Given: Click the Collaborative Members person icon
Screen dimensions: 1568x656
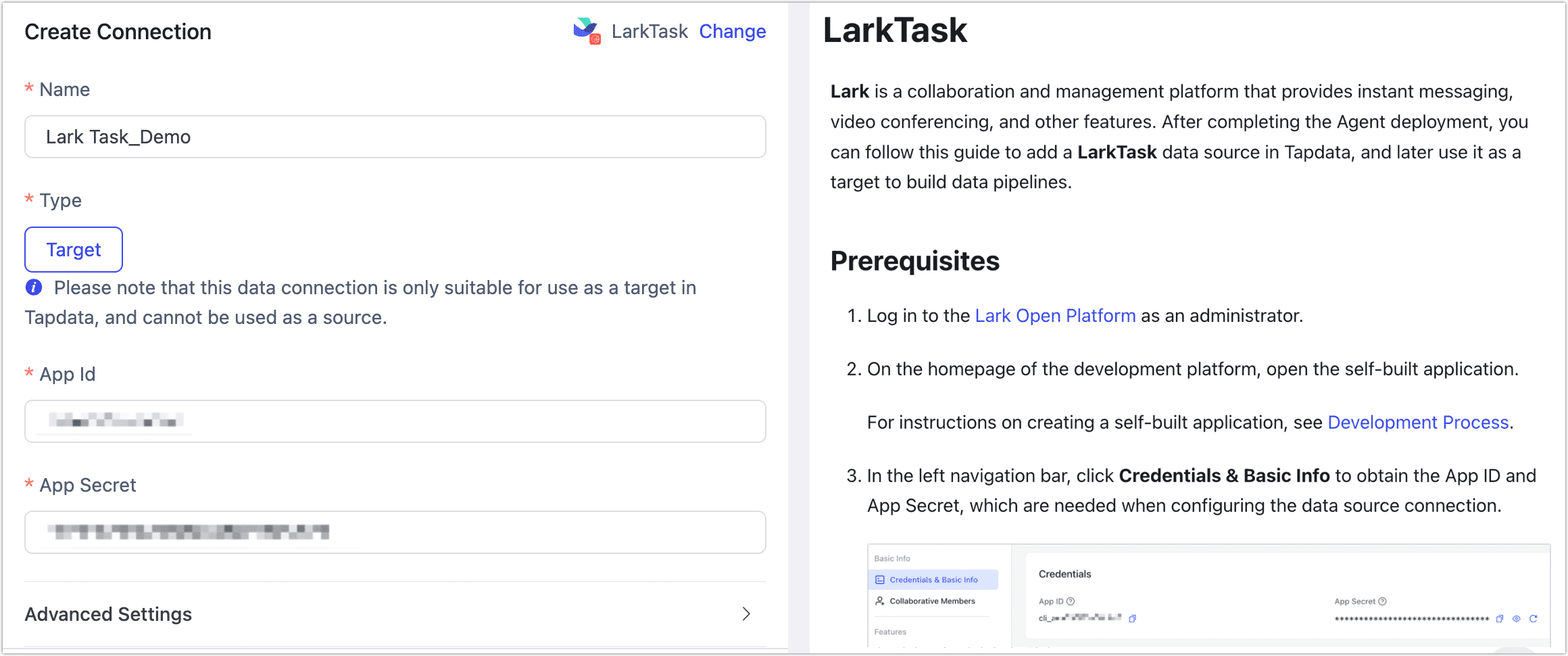Looking at the screenshot, I should coord(879,601).
